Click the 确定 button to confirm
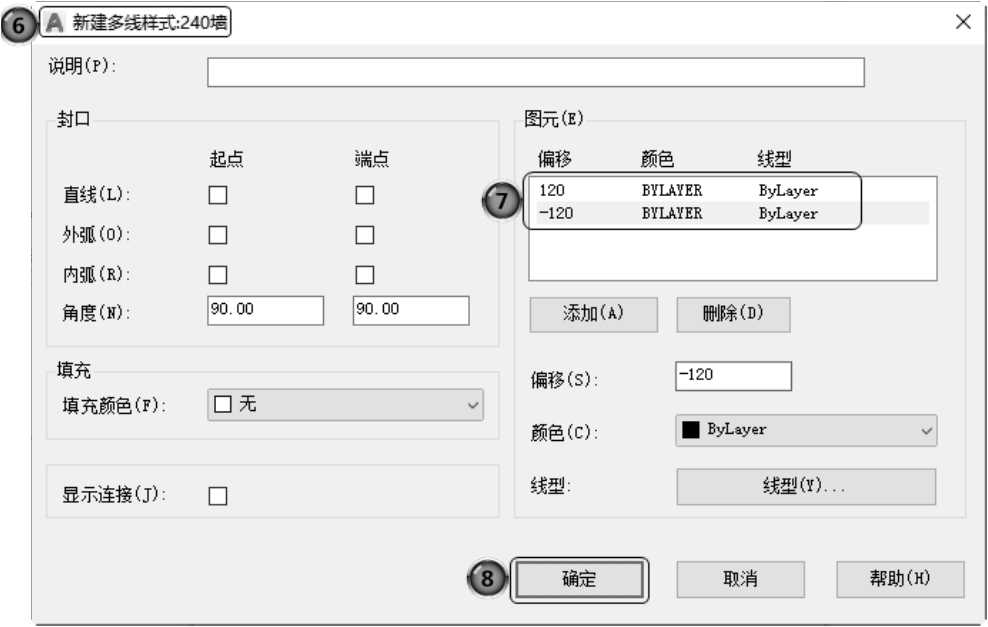 [579, 579]
